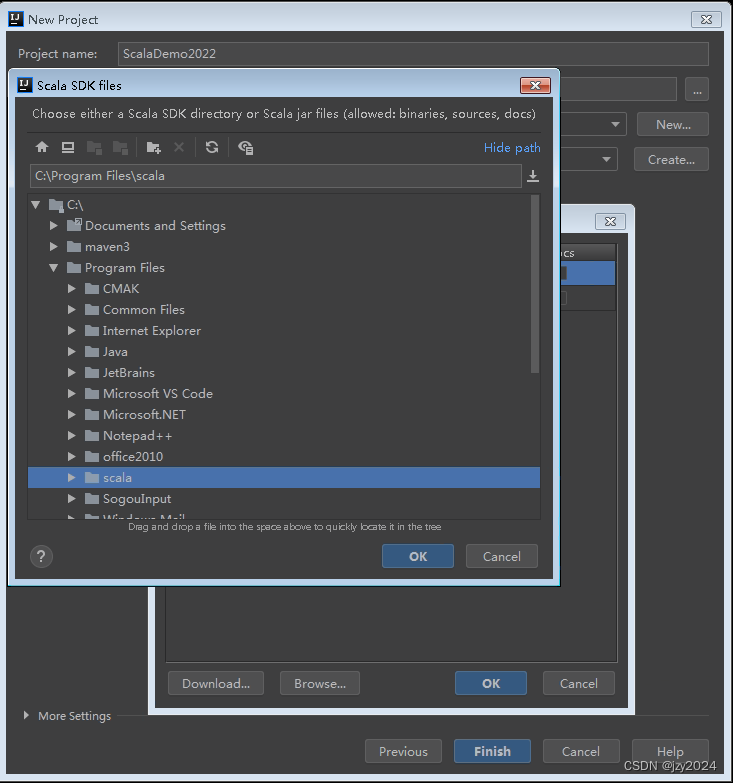Click Browse... button in SDK selection window
This screenshot has width=733, height=783.
point(320,683)
